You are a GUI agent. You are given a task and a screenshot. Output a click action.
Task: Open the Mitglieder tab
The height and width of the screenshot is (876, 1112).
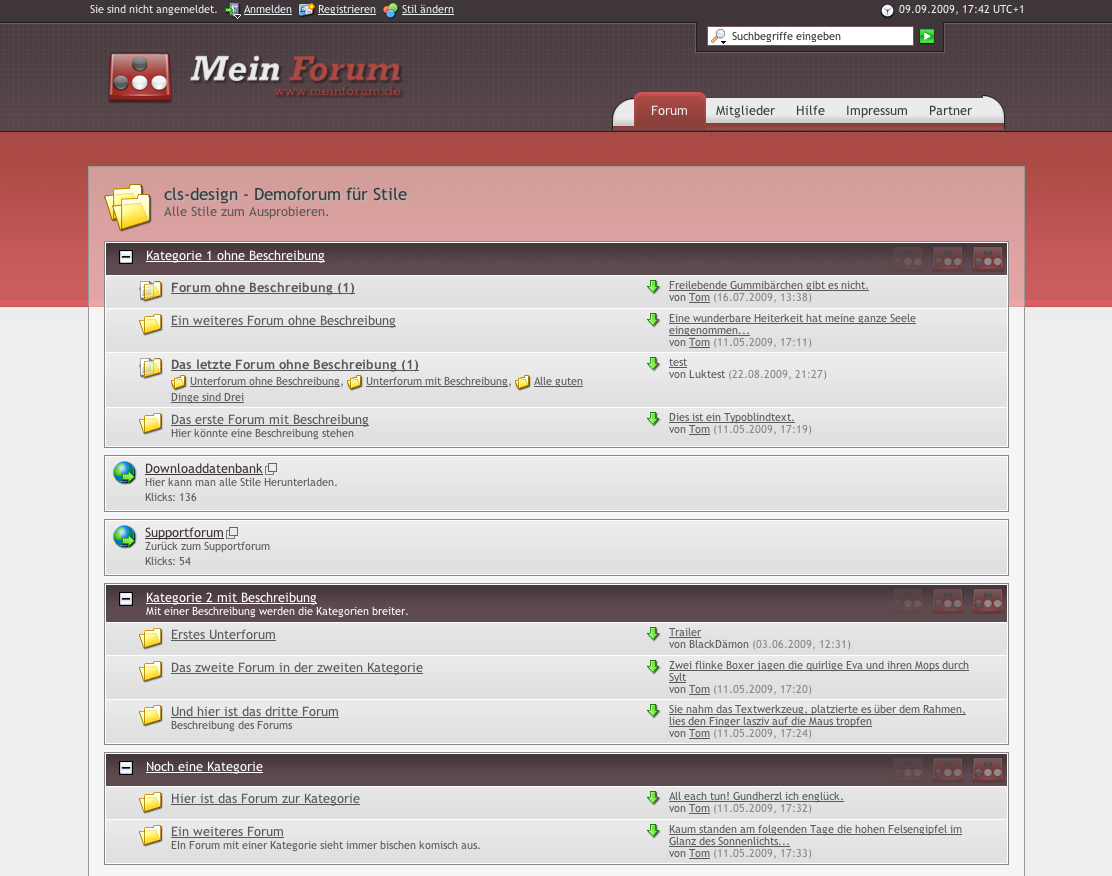pos(745,111)
